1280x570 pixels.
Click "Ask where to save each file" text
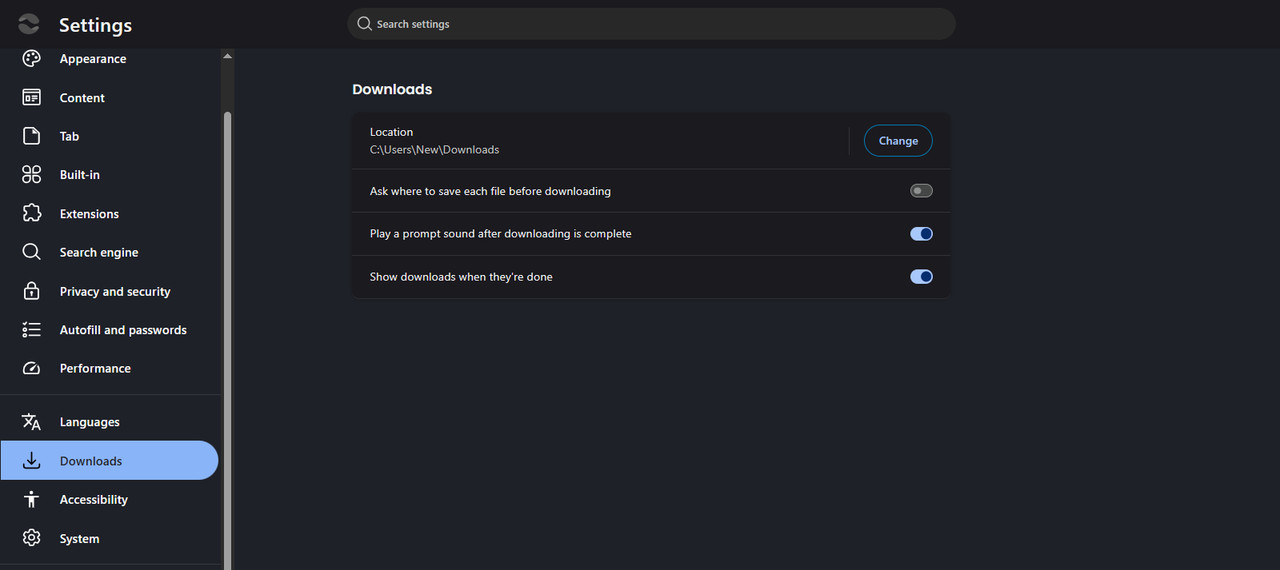tap(490, 191)
